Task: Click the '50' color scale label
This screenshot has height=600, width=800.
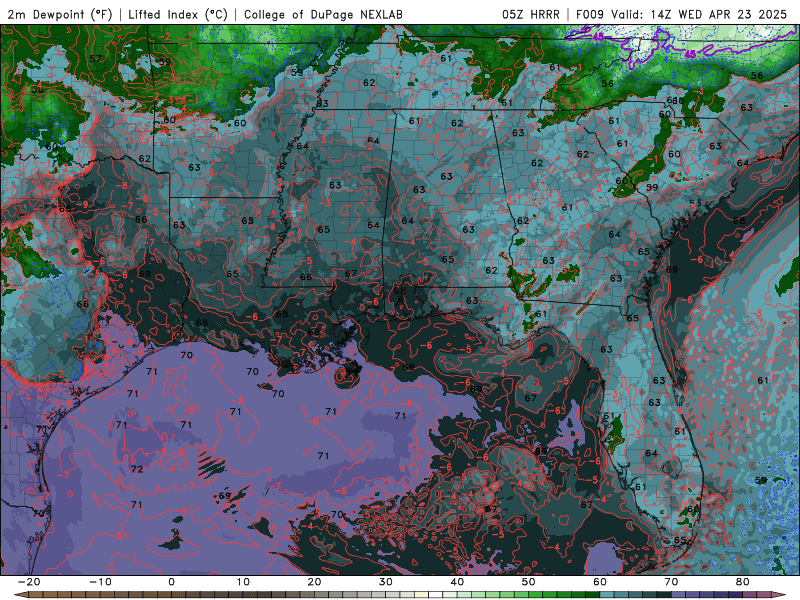Action: pyautogui.click(x=529, y=582)
